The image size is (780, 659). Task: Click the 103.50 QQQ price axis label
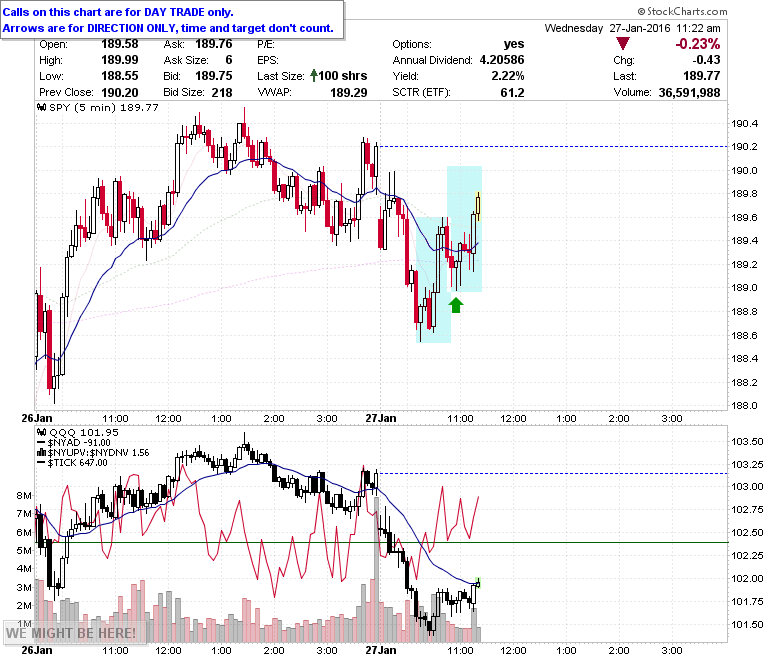pos(747,441)
